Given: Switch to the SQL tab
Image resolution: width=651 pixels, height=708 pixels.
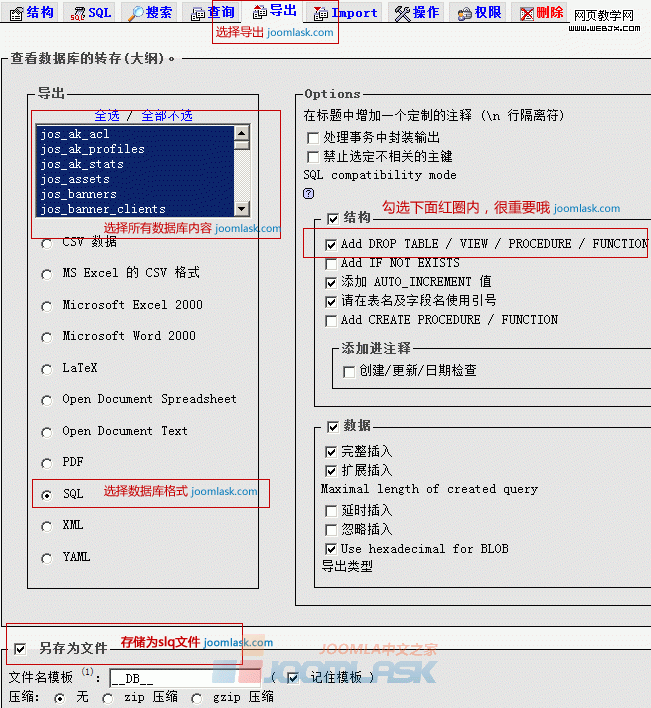Looking at the screenshot, I should click(x=91, y=12).
